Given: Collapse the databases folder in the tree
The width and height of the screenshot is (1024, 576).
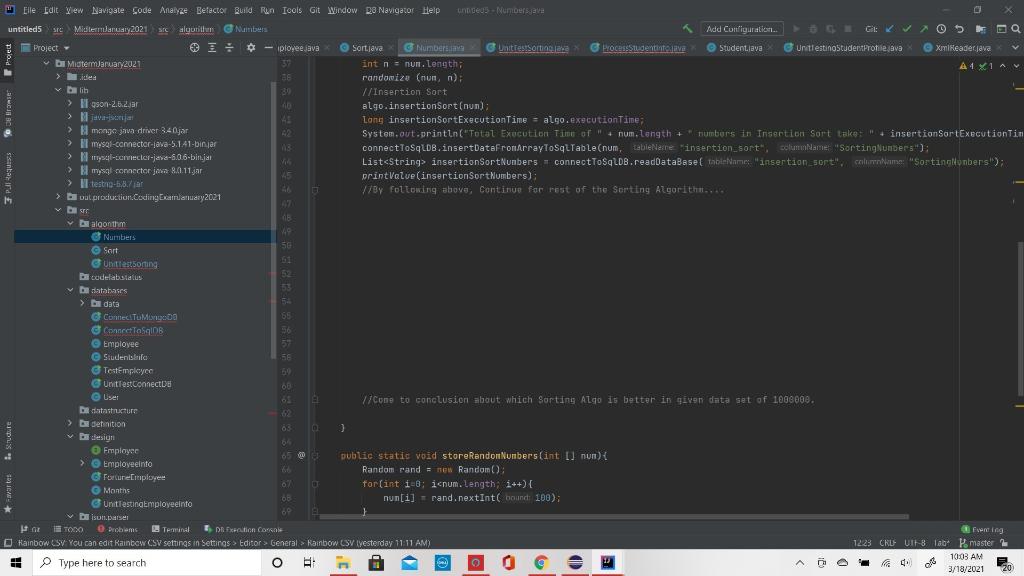Looking at the screenshot, I should point(70,290).
